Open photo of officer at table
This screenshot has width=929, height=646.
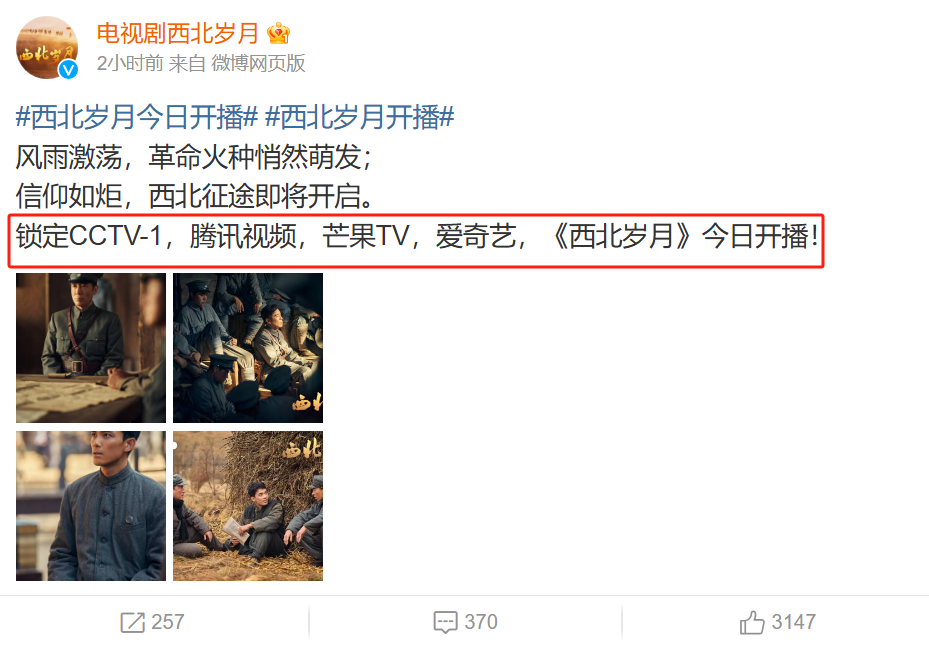point(91,348)
